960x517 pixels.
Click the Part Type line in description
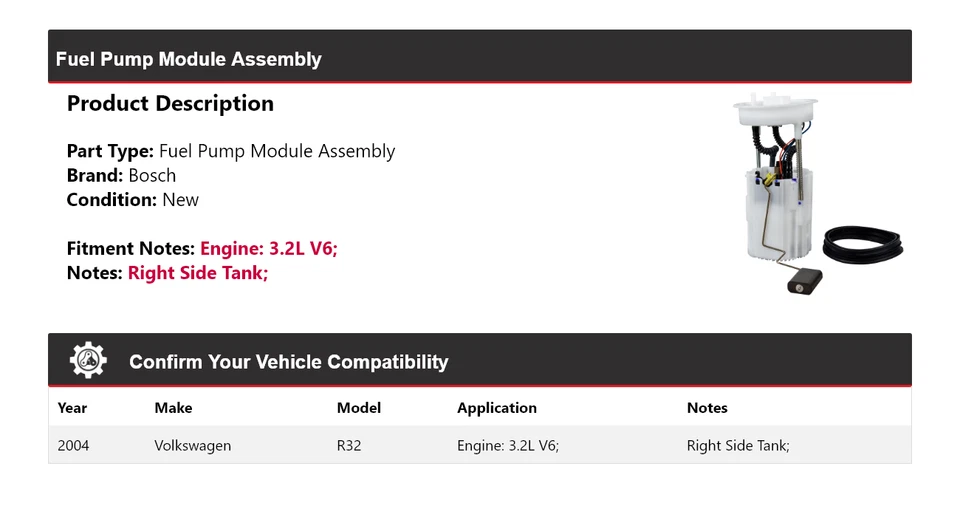[x=231, y=151]
